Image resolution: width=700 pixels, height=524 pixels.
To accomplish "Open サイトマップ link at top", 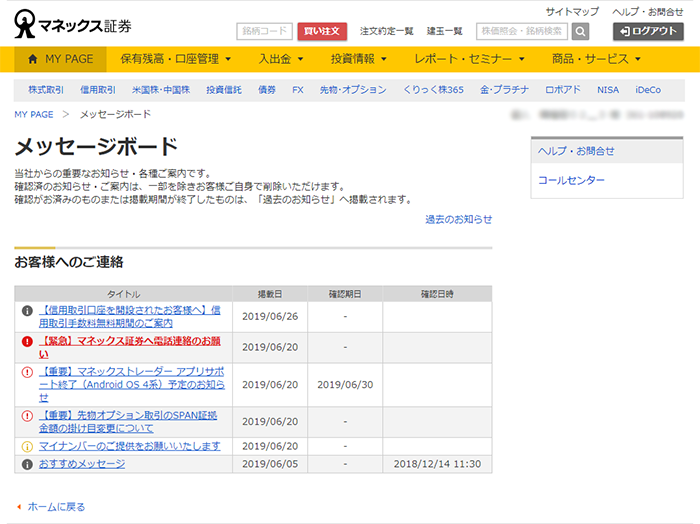I will [x=572, y=12].
